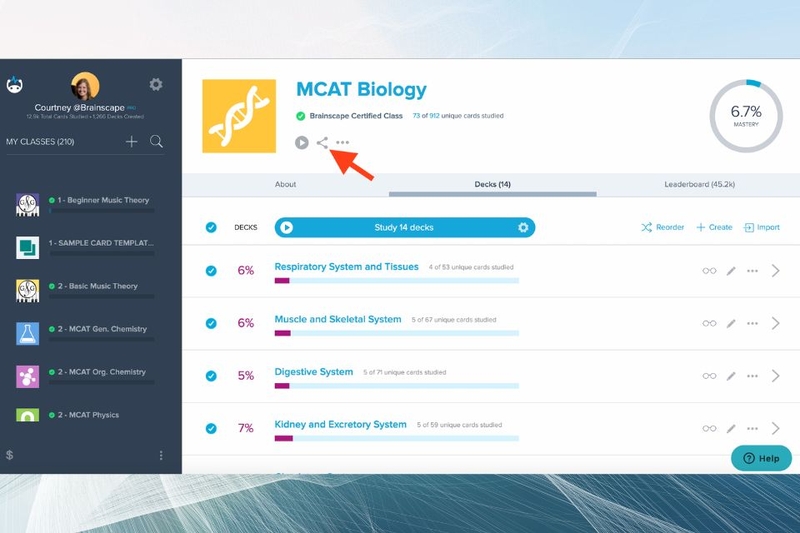Uncheck the Respiratory System and Tissues checkbox
Screen dimensions: 800x533
point(211,271)
